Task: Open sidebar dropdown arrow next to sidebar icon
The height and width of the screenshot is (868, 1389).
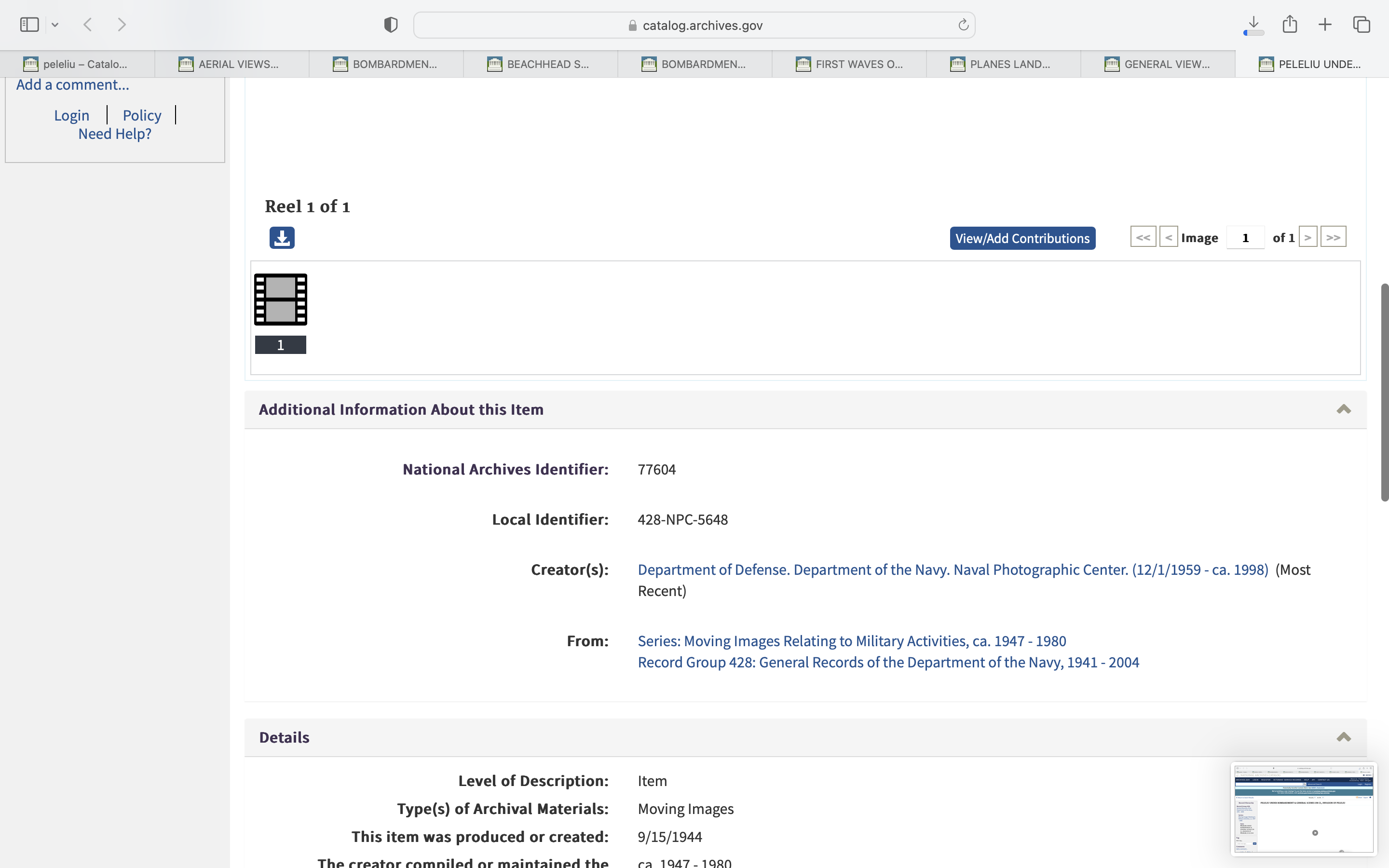Action: tap(55, 25)
